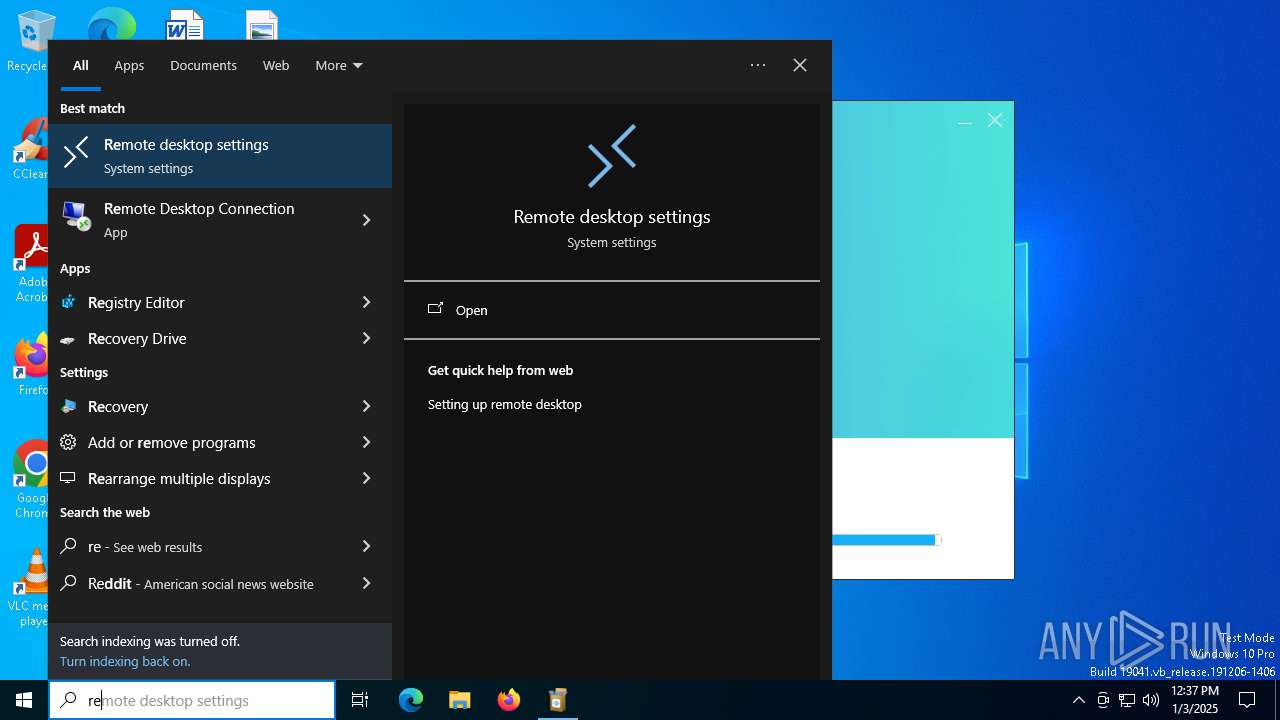The width and height of the screenshot is (1280, 720).
Task: Expand the Registry Editor result arrow
Action: pyautogui.click(x=366, y=302)
